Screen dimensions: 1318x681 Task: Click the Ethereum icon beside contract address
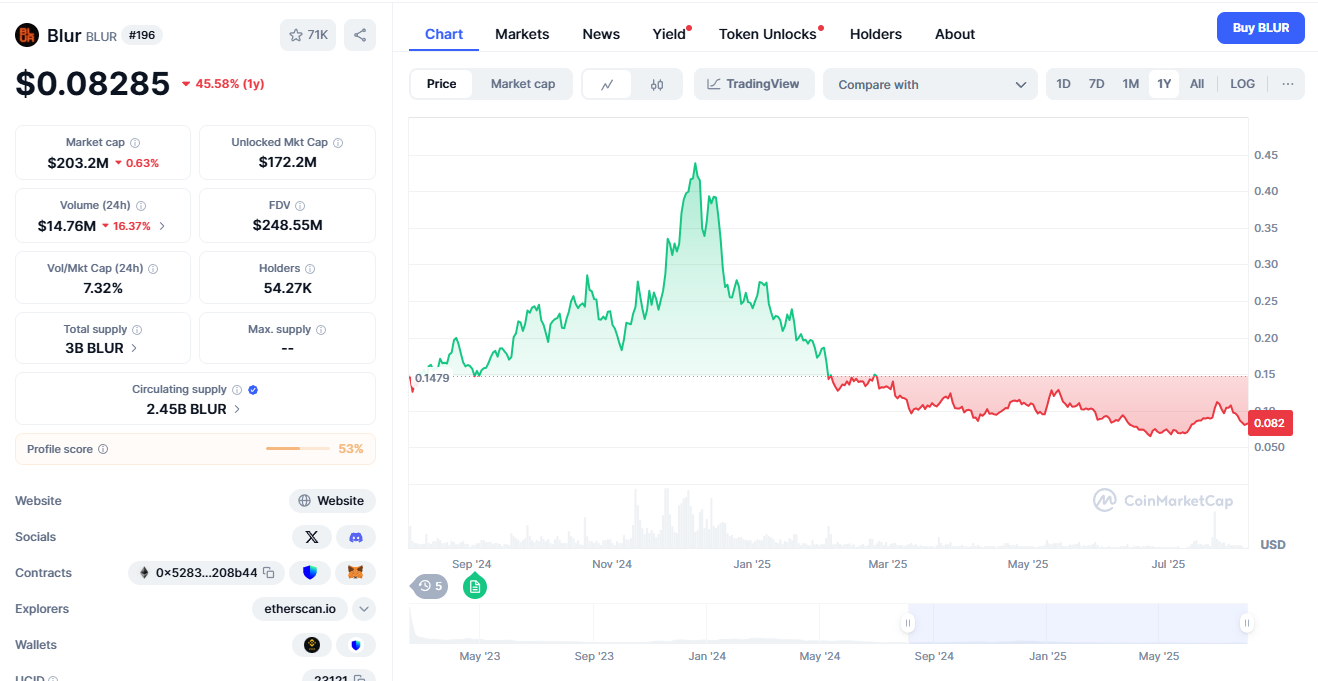click(144, 573)
